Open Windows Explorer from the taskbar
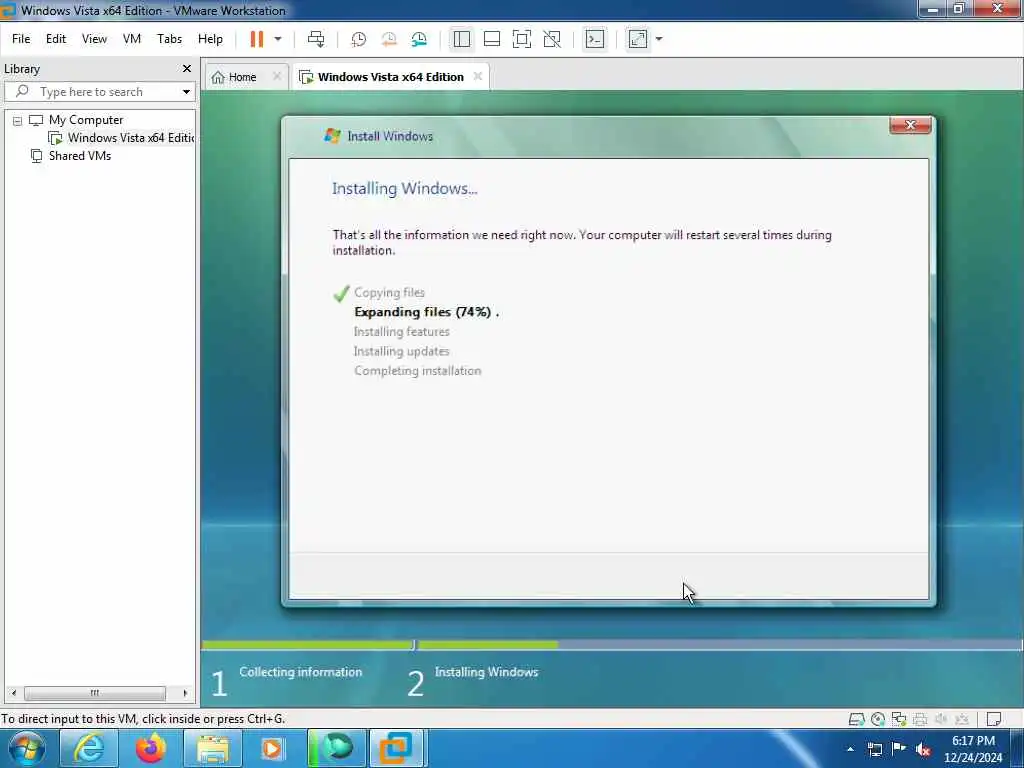 coord(212,748)
